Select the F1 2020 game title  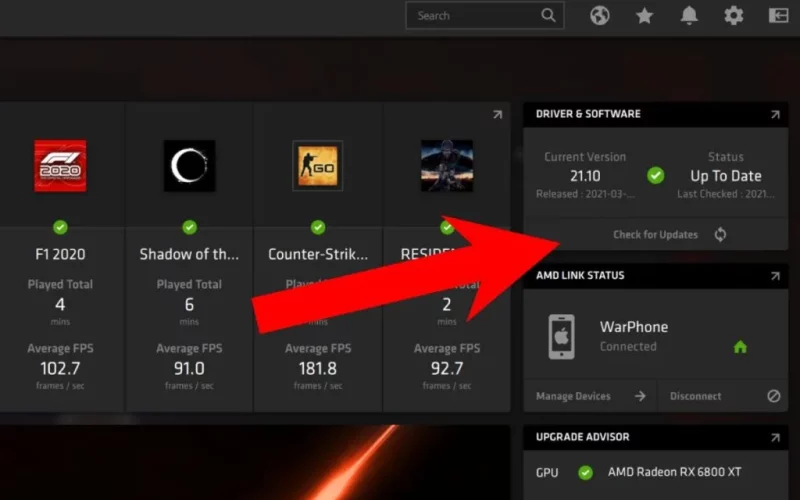coord(60,254)
